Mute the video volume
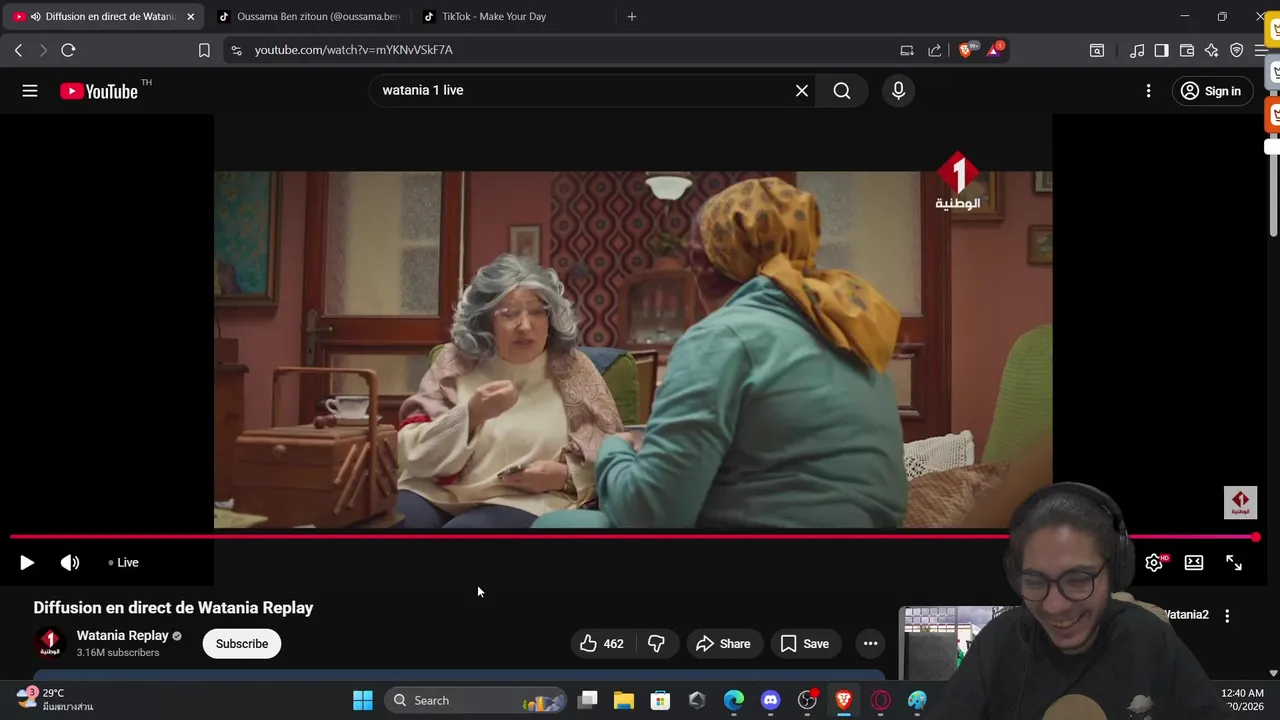Screen dimensions: 1280x720 [70, 563]
